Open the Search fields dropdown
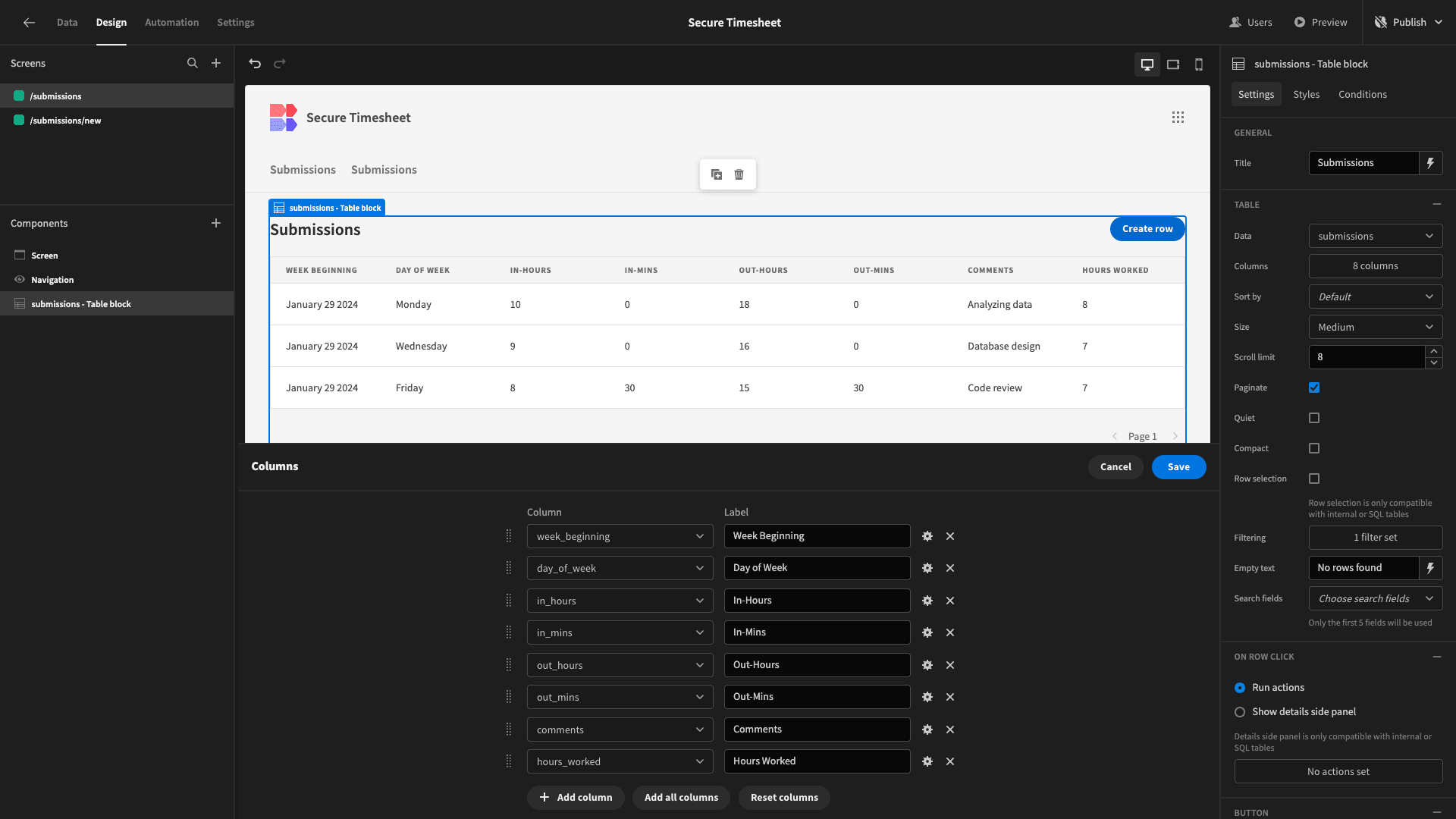Image resolution: width=1456 pixels, height=819 pixels. [1376, 598]
